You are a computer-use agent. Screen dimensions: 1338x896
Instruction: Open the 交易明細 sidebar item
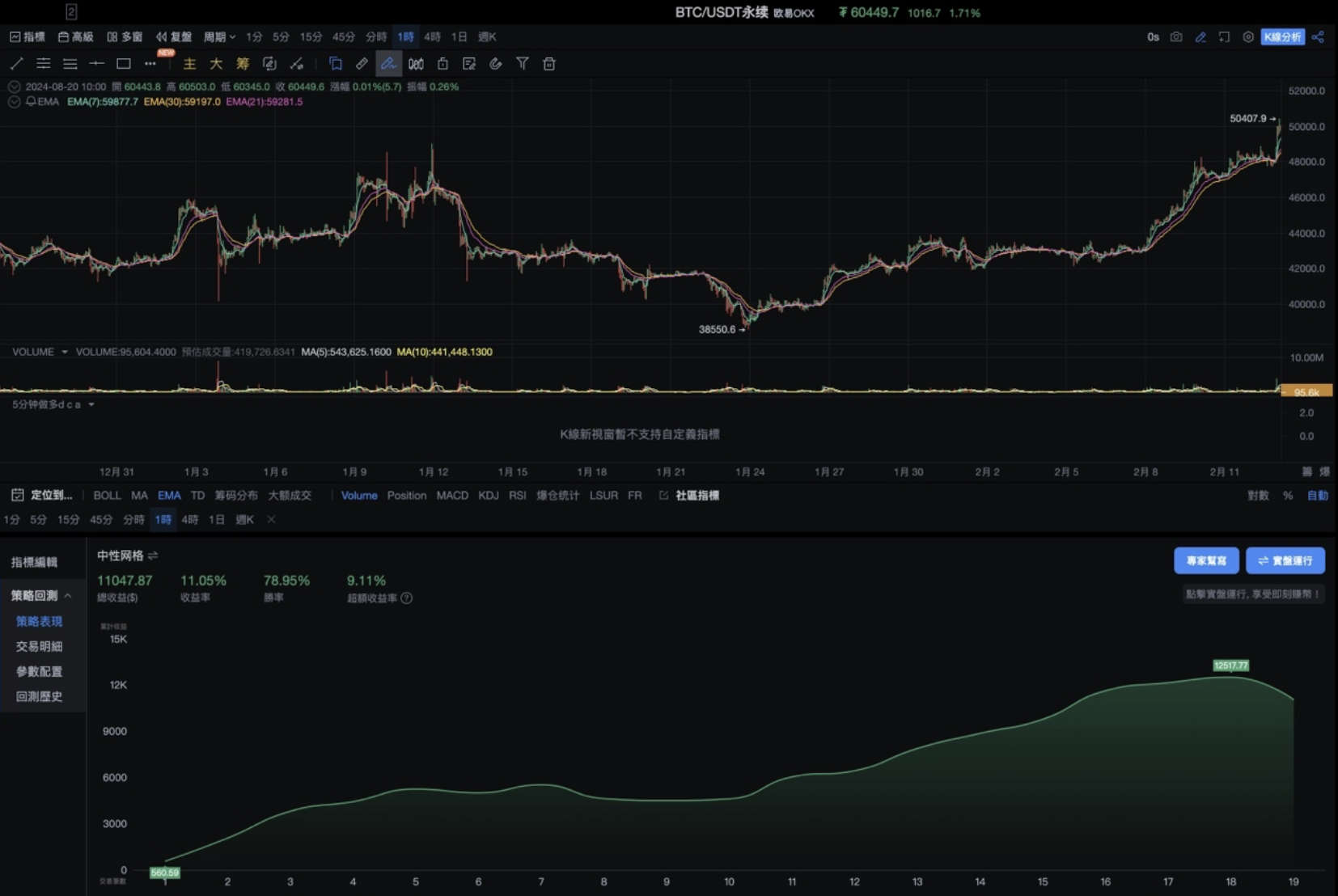39,647
